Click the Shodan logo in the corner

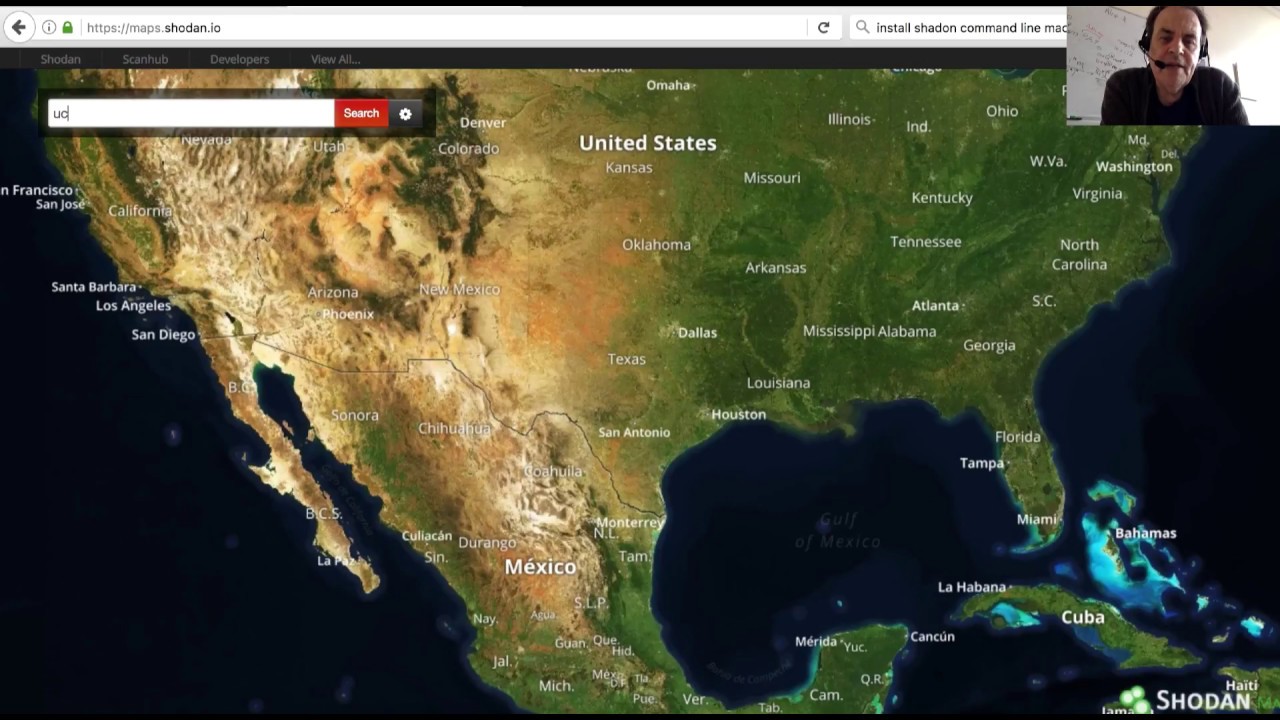[x=1185, y=700]
